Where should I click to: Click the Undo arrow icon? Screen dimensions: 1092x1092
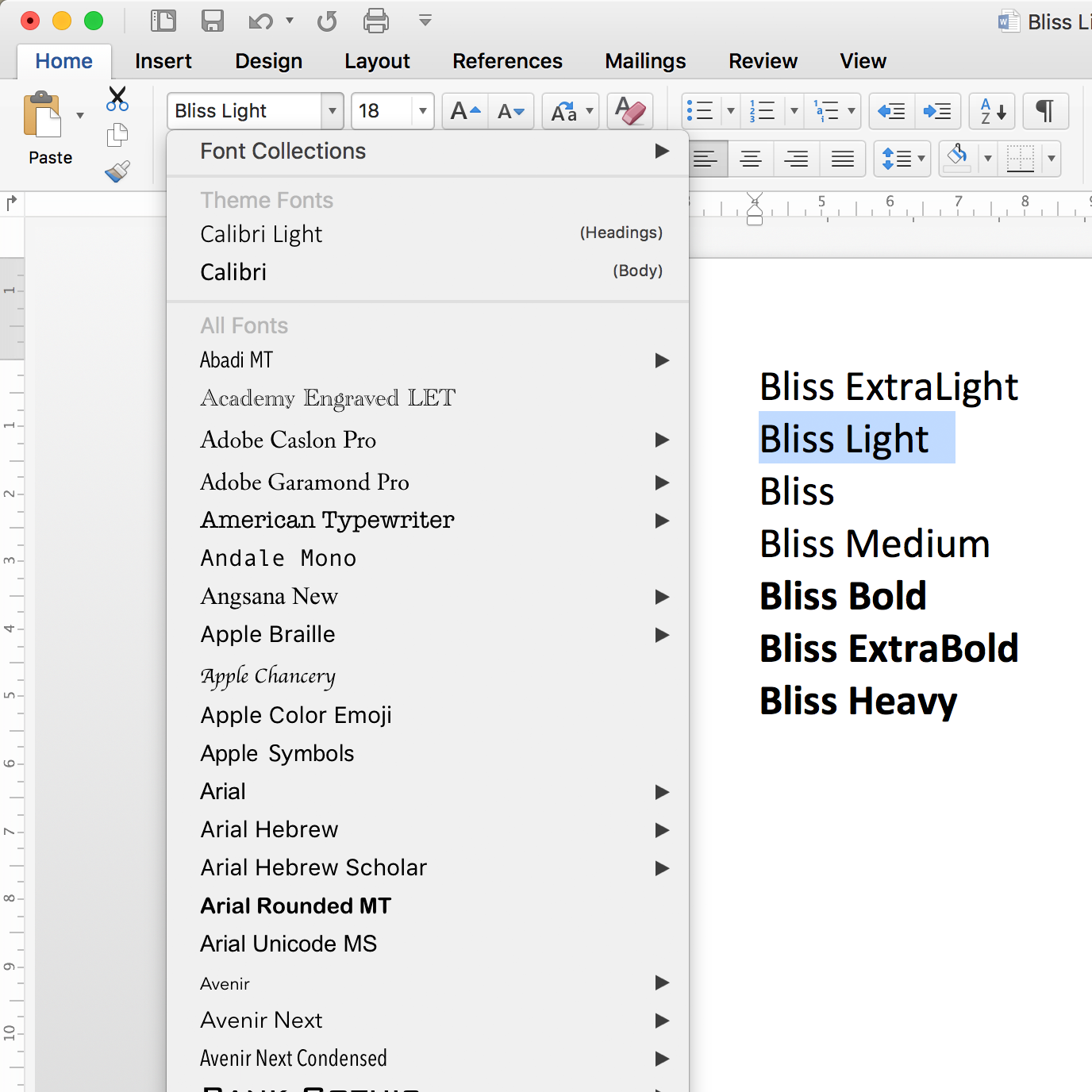pos(260,21)
